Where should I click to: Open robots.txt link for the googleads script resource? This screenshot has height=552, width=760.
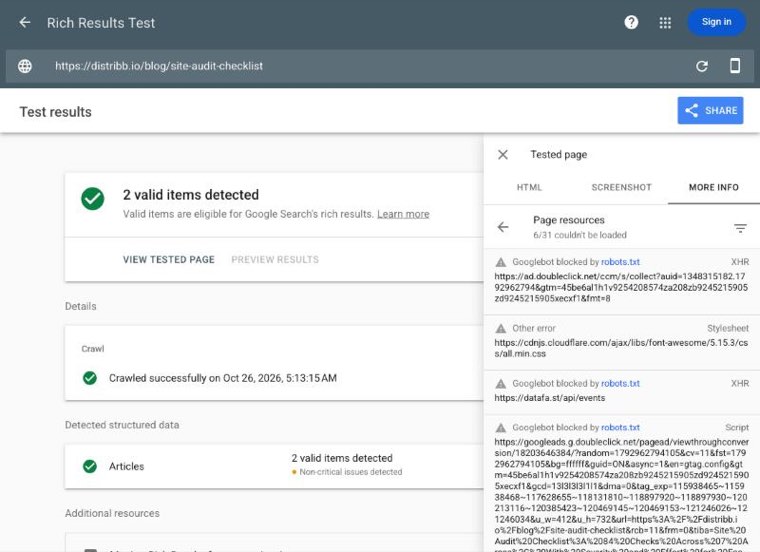click(620, 427)
